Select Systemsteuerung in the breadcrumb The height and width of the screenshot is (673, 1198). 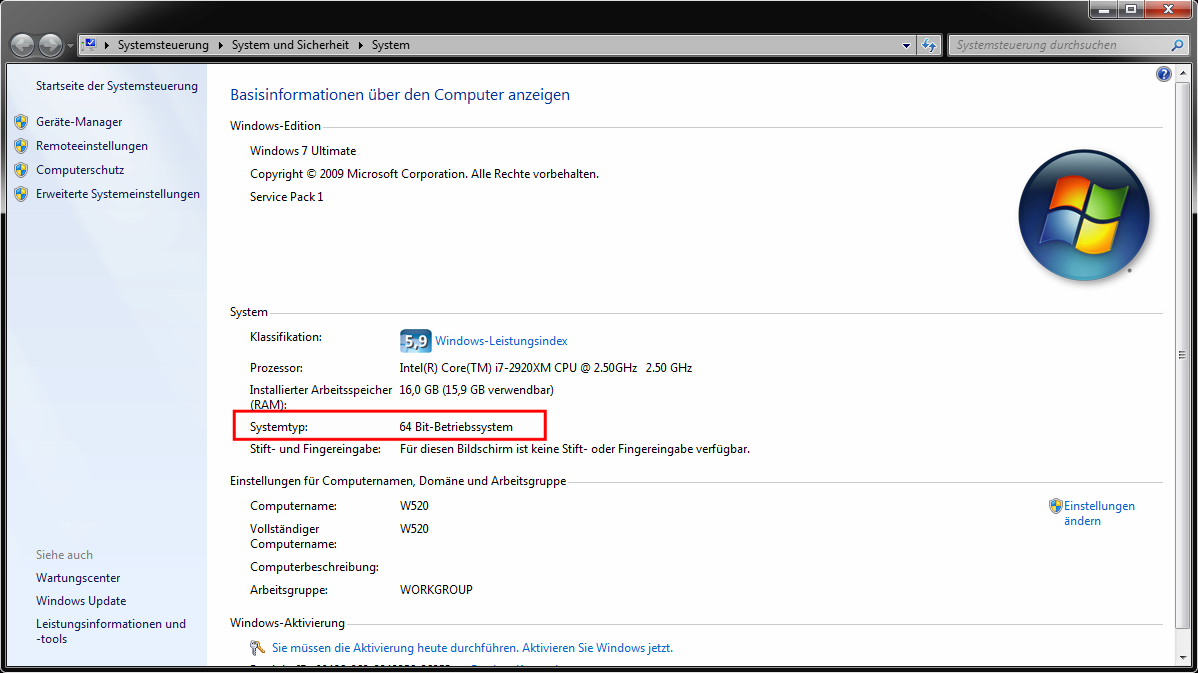pyautogui.click(x=163, y=45)
